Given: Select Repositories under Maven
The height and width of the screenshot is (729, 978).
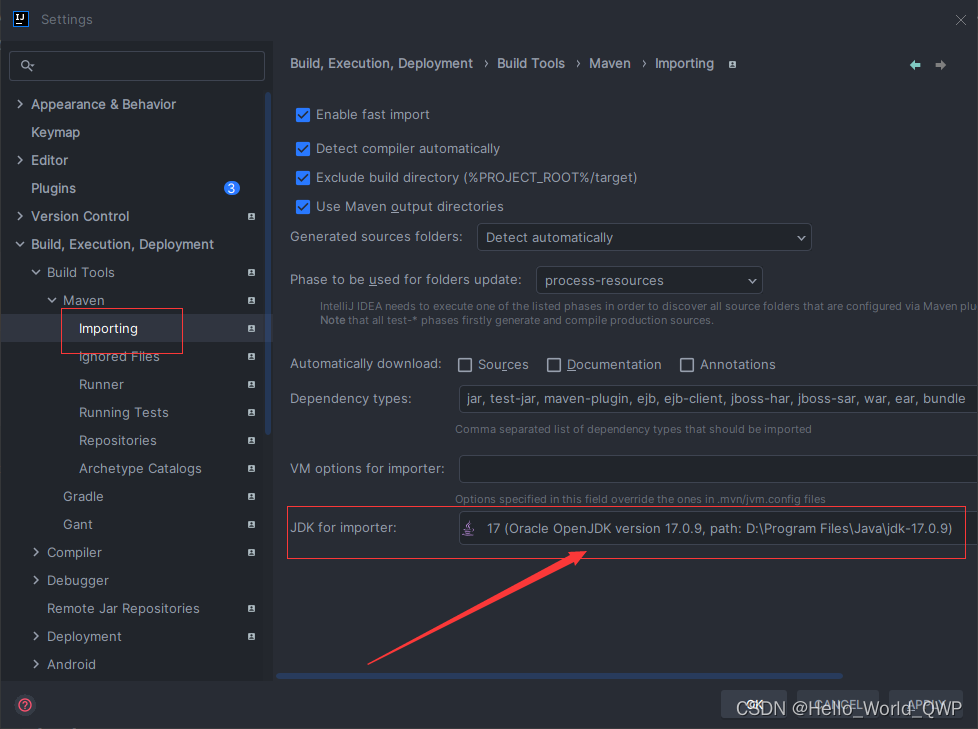Looking at the screenshot, I should (118, 440).
